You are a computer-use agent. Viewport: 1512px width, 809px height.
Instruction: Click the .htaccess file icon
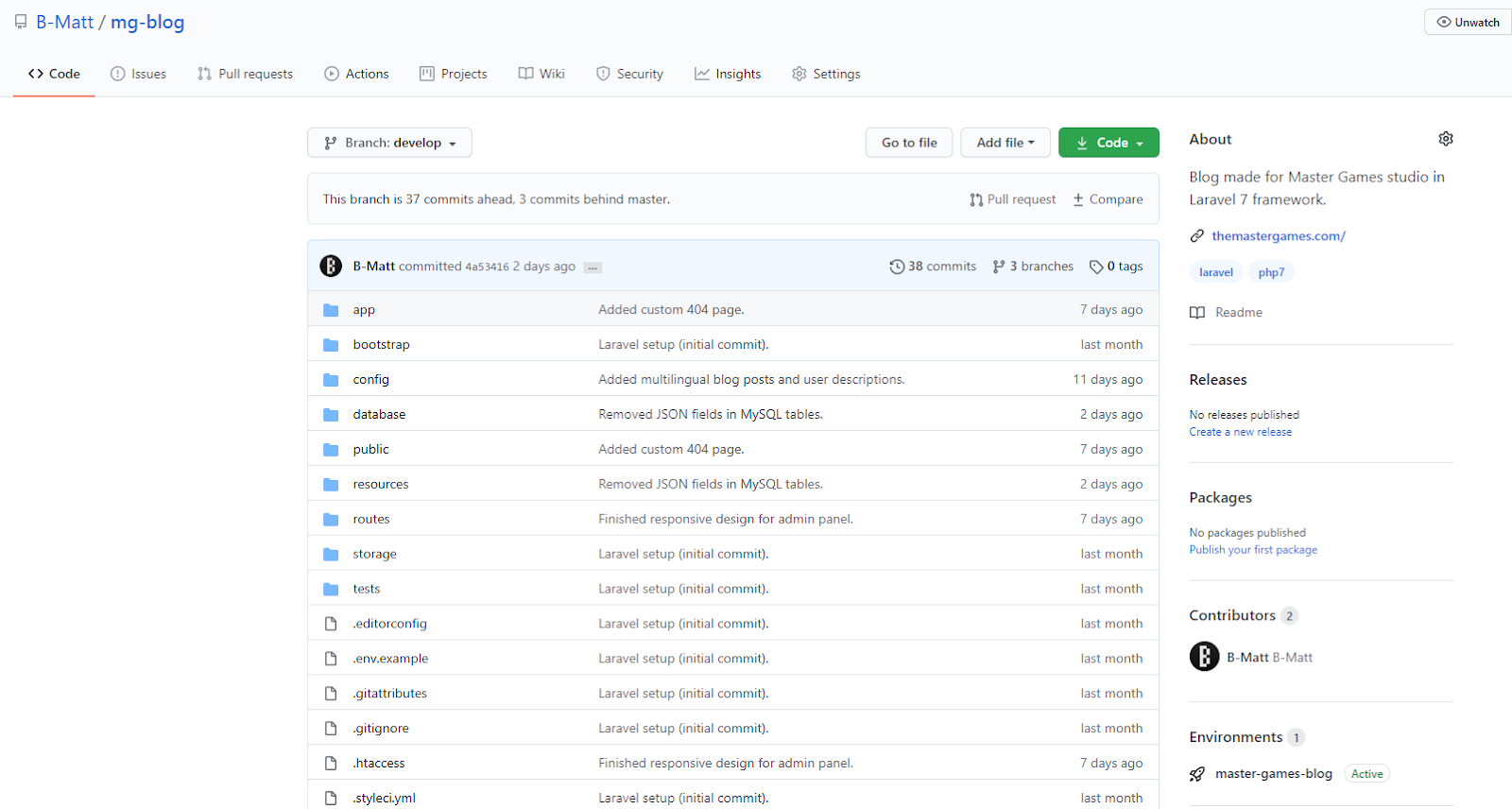[x=331, y=764]
